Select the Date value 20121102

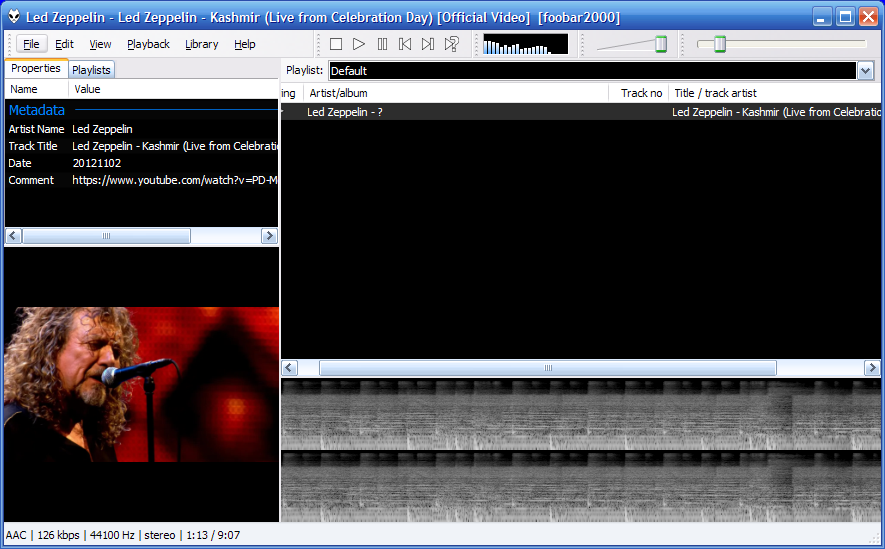tap(97, 163)
